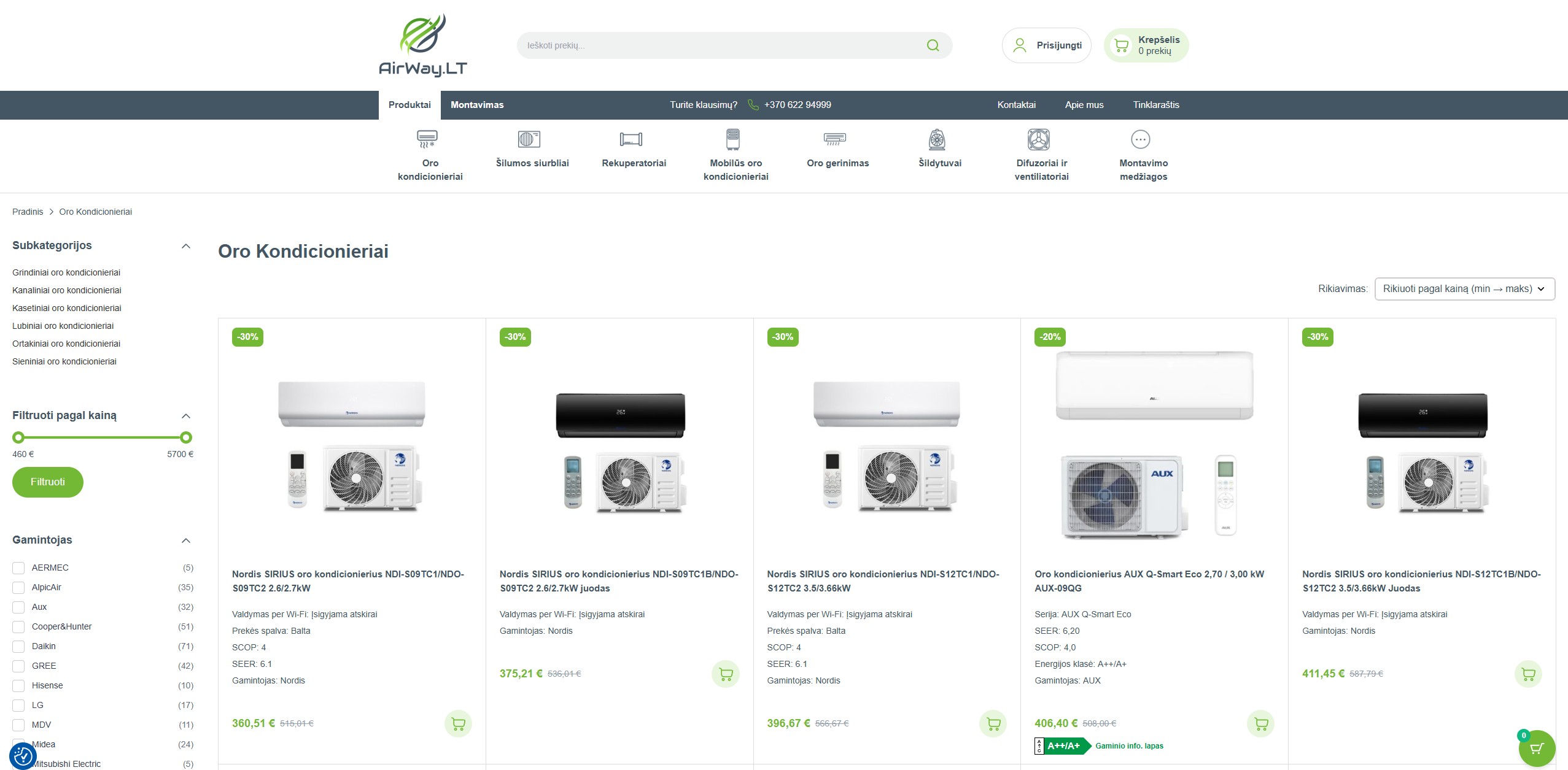Click the search magnifier icon

click(x=933, y=45)
